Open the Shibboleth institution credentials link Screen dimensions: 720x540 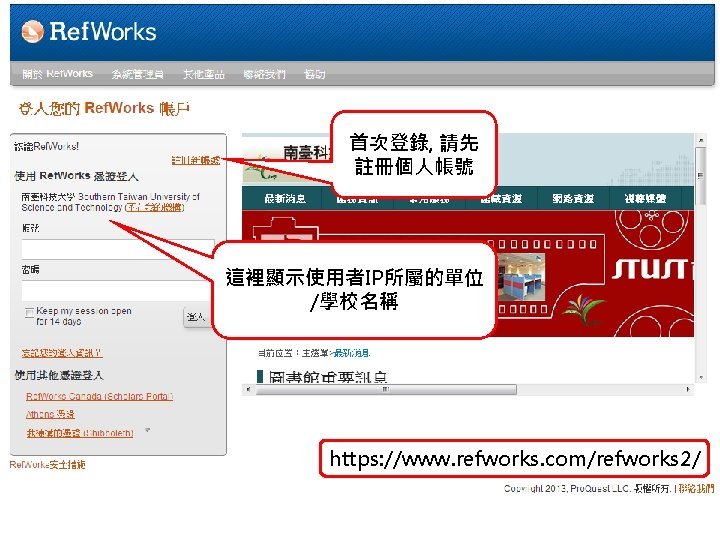80,433
